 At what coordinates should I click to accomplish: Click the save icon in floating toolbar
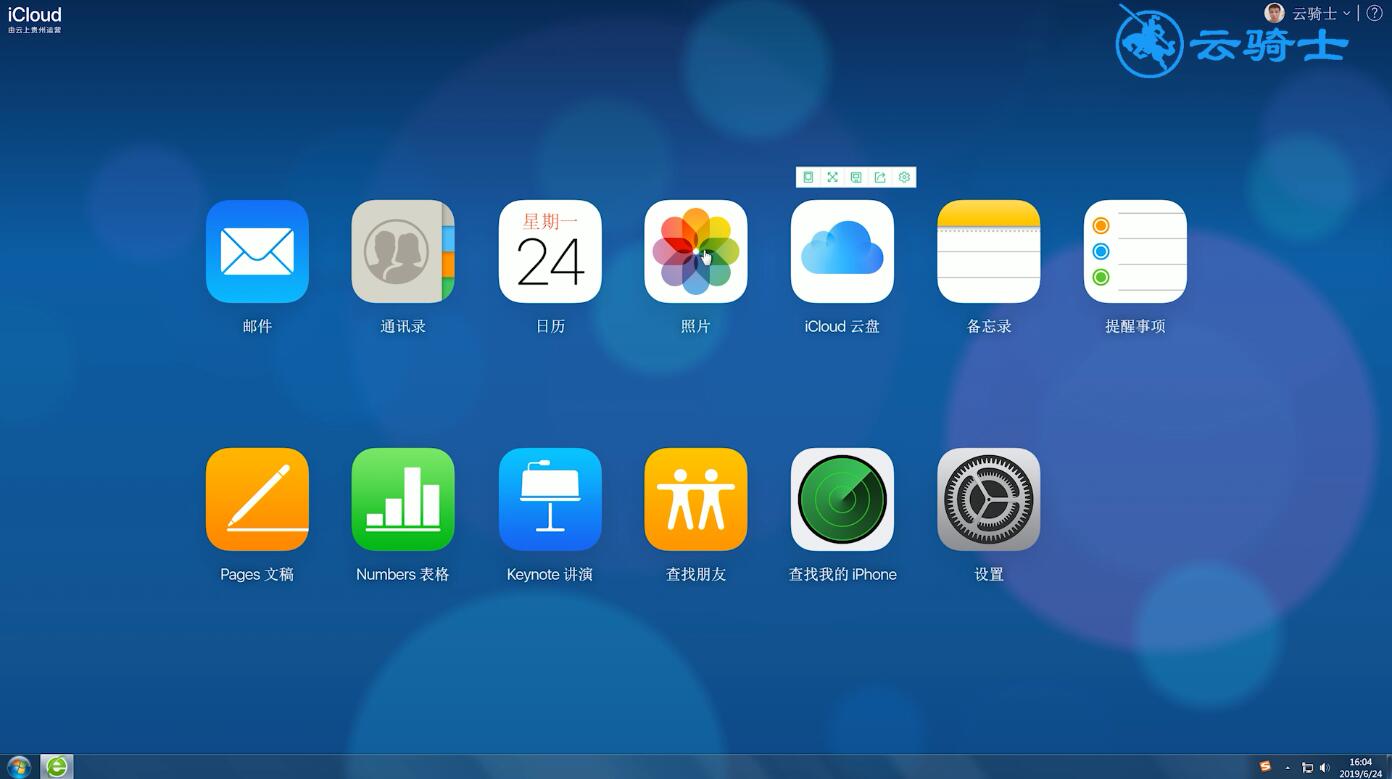tap(856, 177)
